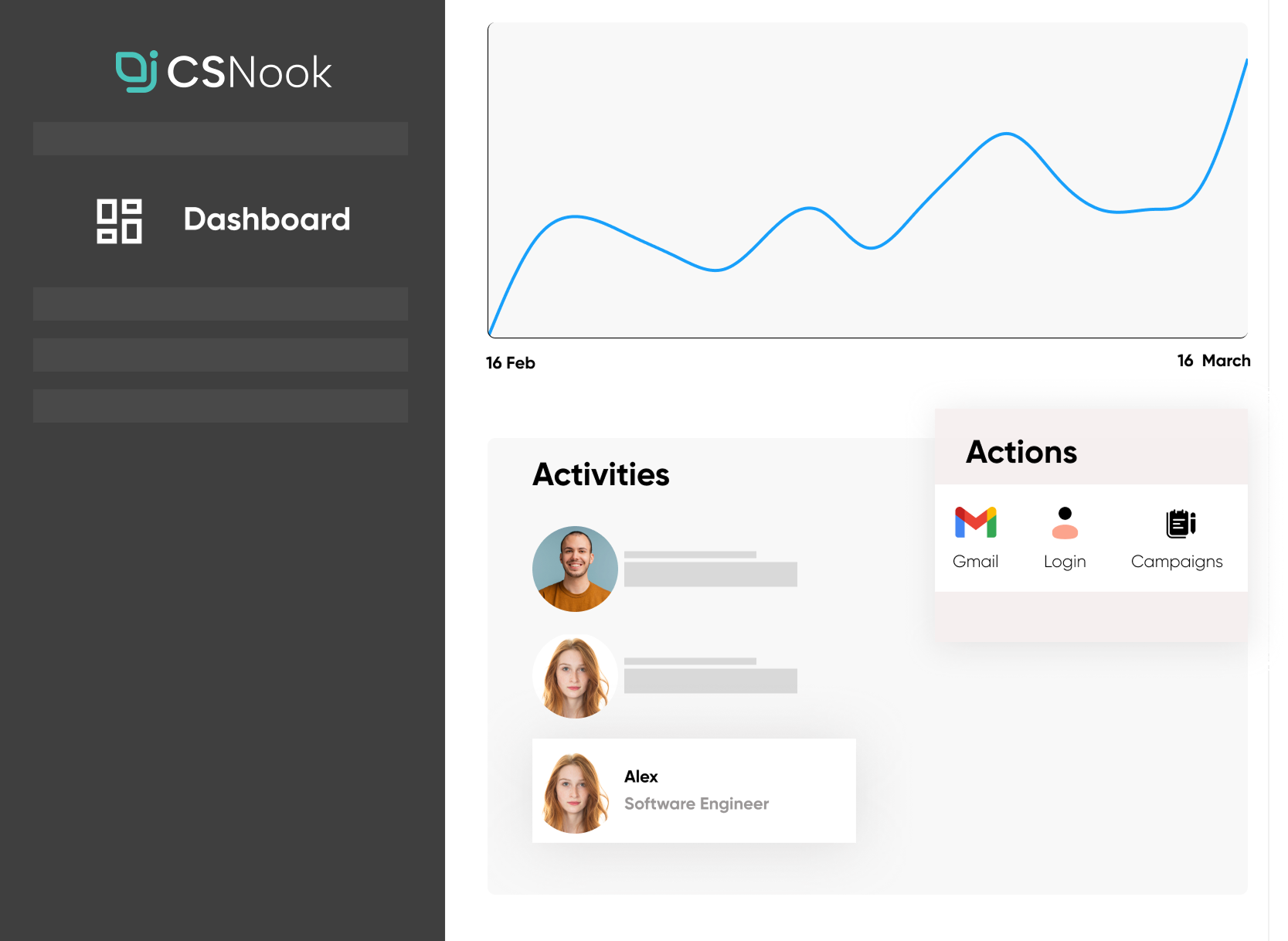Click the Activities section heading
This screenshot has height=941, width=1288.
click(x=600, y=474)
